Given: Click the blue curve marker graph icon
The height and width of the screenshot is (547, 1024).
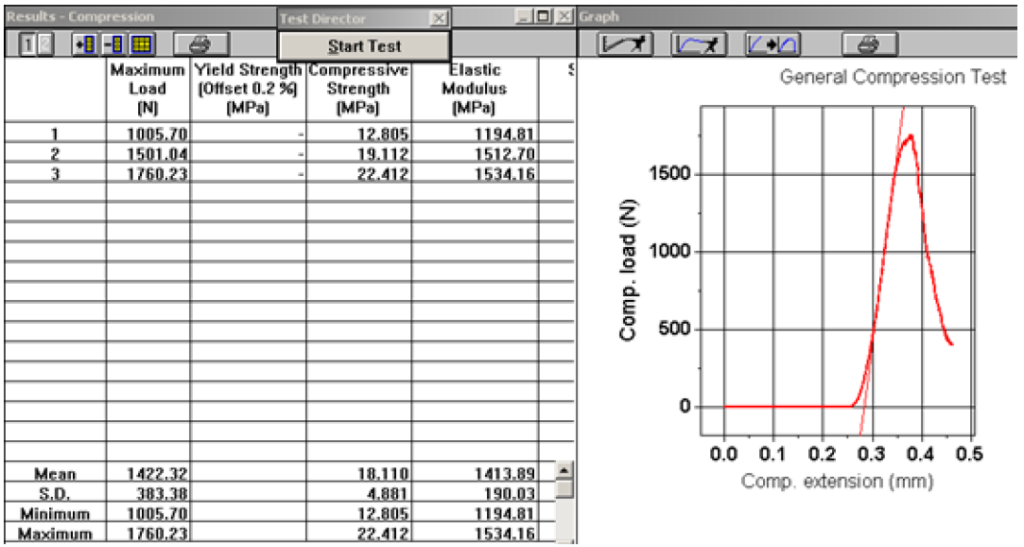Looking at the screenshot, I should point(699,44).
